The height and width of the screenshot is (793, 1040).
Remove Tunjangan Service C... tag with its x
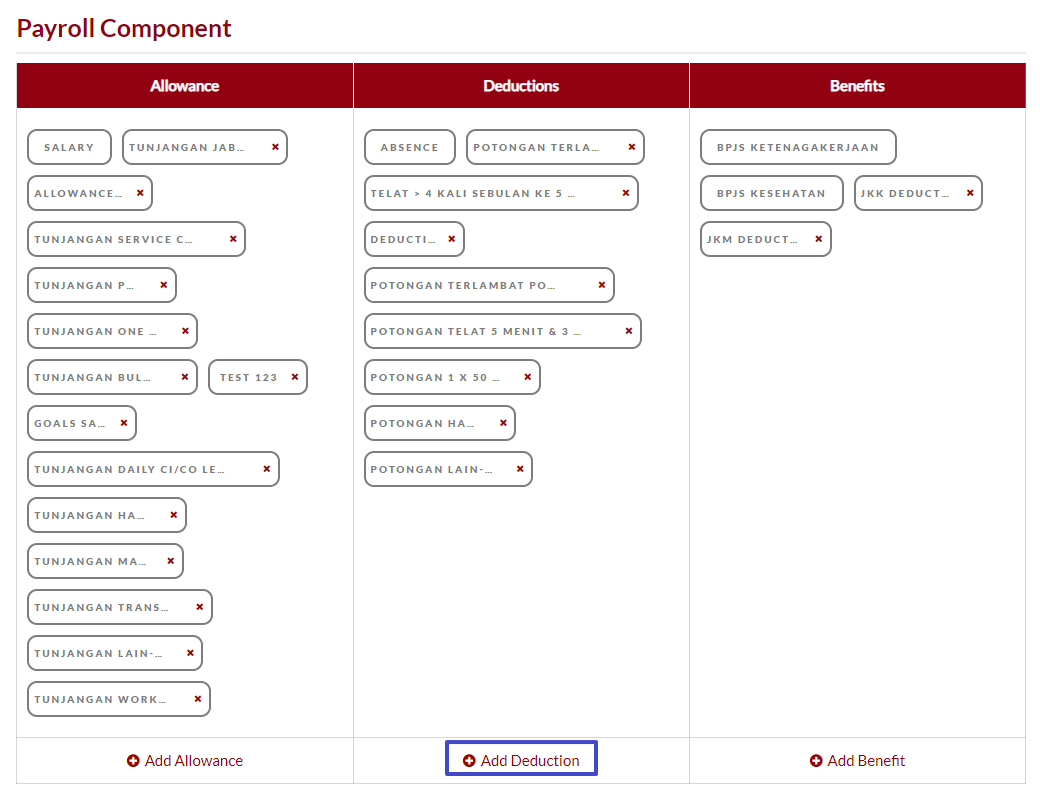pos(233,239)
